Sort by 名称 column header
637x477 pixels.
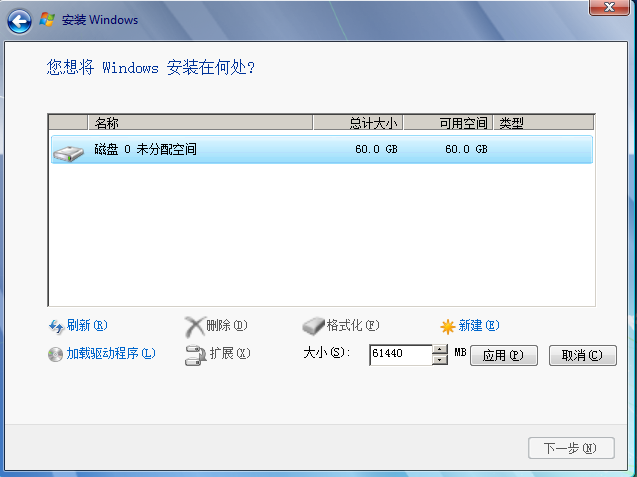coord(201,123)
